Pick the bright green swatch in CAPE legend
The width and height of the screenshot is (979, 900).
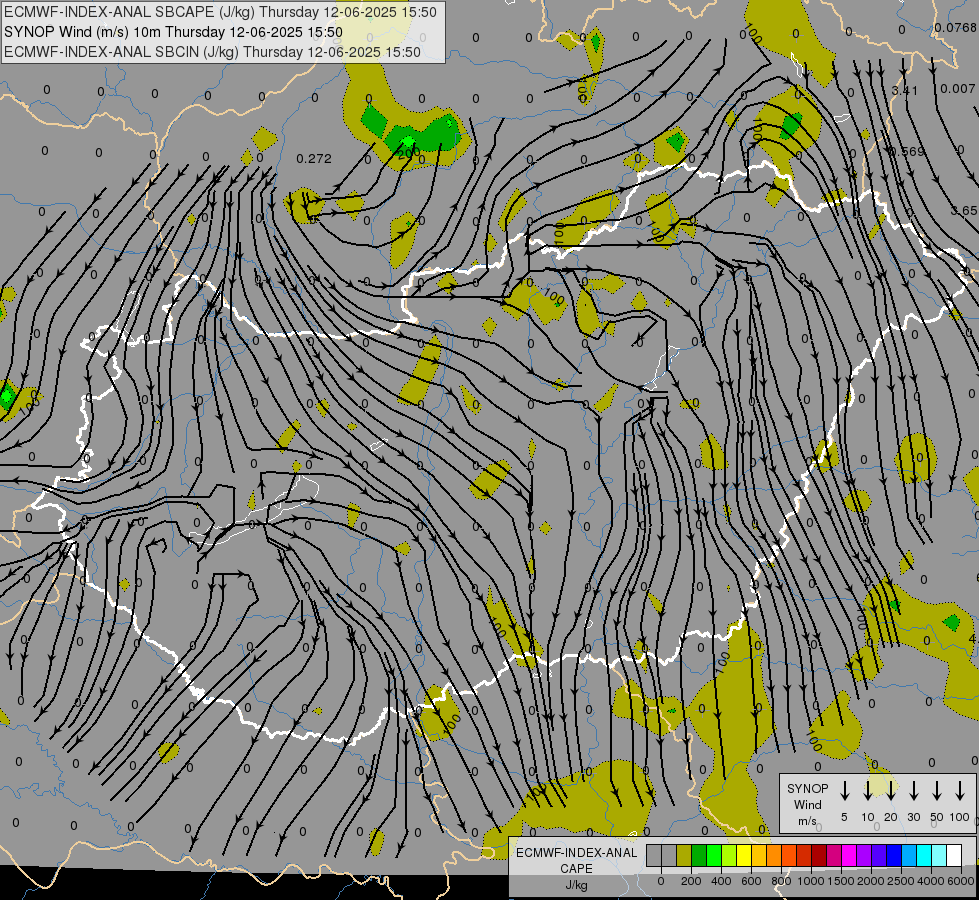coord(714,855)
